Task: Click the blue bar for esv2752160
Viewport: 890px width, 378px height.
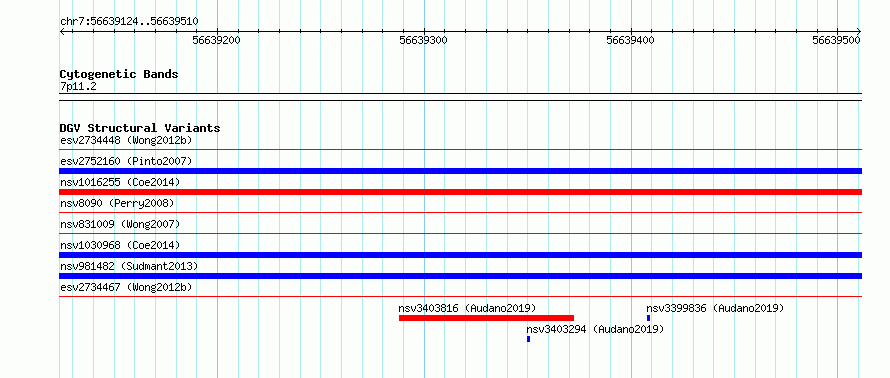Action: [x=460, y=171]
